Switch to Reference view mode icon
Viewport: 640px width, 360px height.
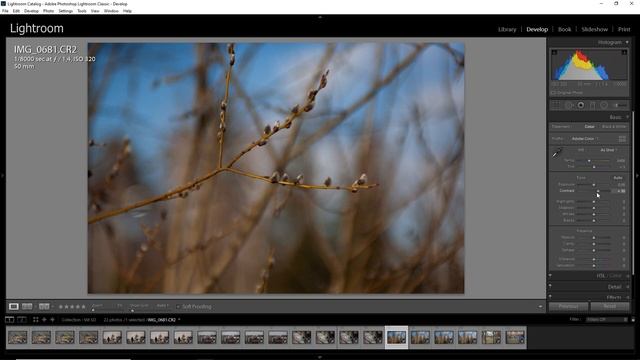[x=27, y=306]
